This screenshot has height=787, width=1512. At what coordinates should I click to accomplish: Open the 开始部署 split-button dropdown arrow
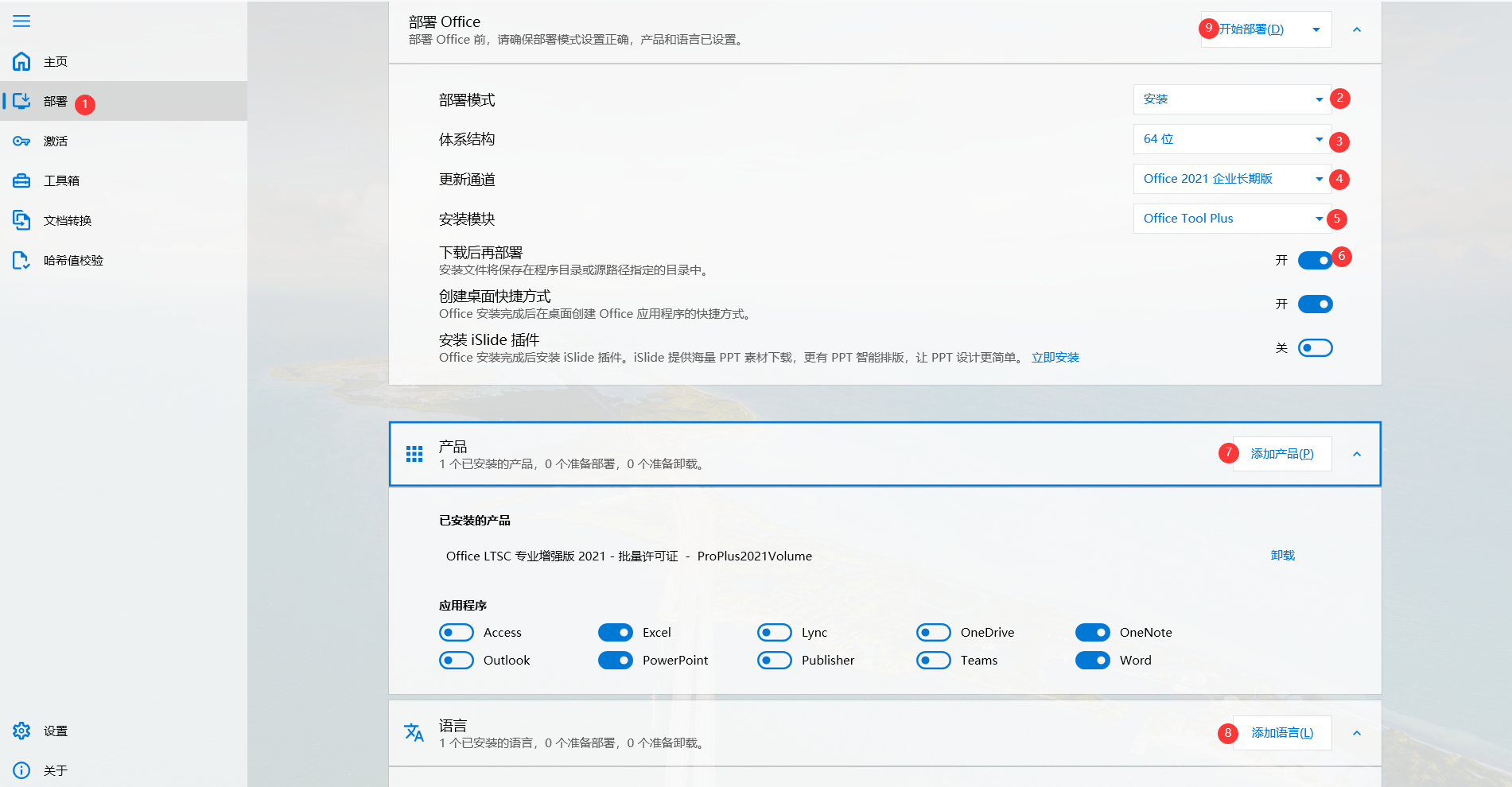point(1316,30)
